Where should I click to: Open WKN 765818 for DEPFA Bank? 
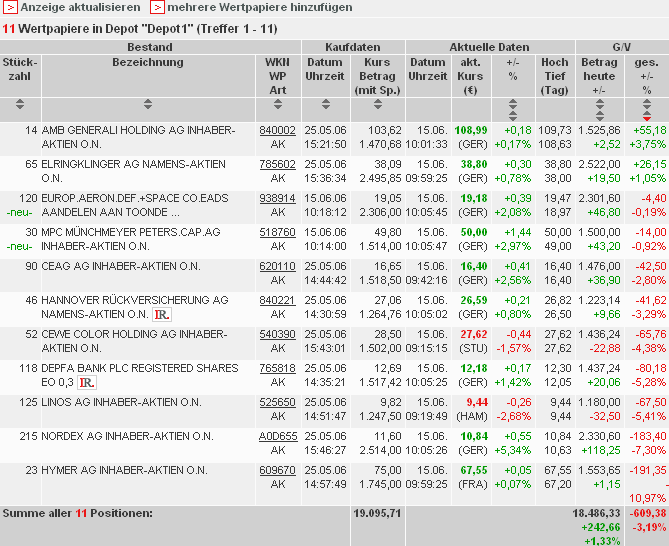[x=277, y=369]
